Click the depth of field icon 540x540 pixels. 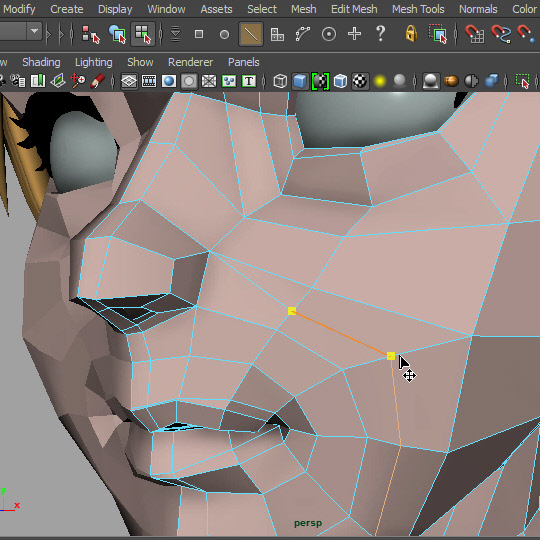pyautogui.click(x=491, y=82)
